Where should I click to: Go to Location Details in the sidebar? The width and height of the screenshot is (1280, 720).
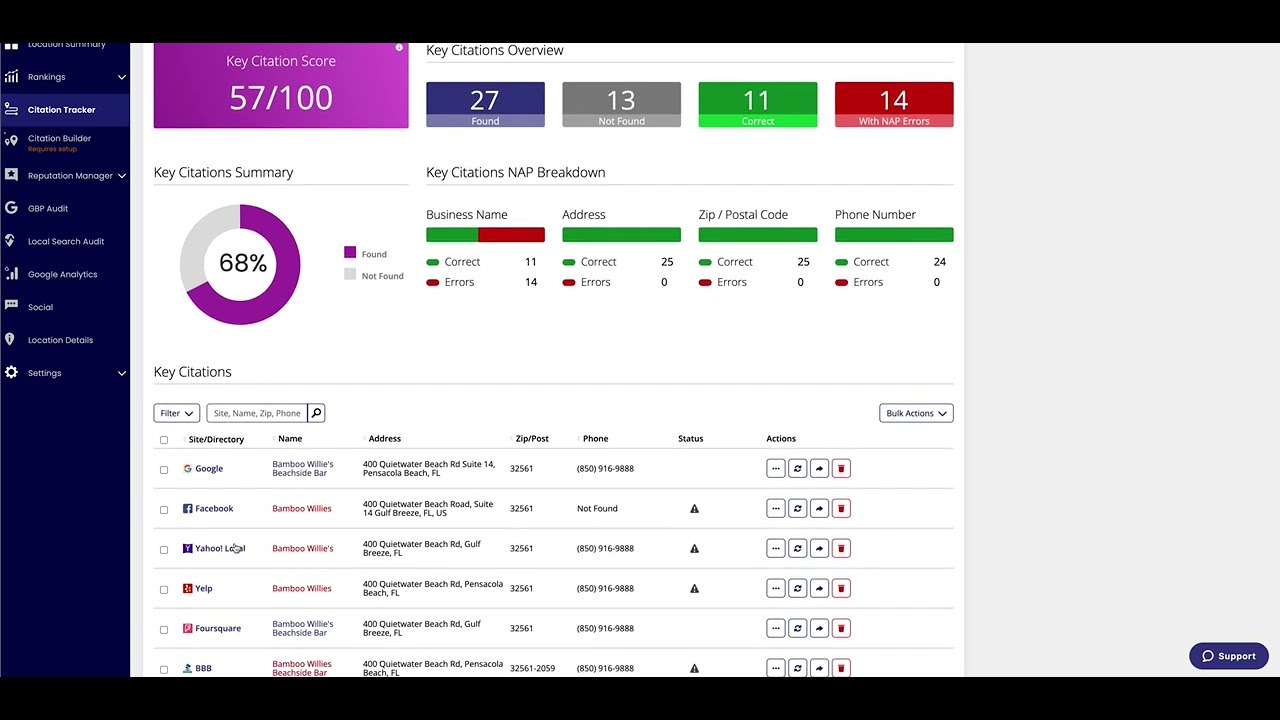[x=10, y=340]
